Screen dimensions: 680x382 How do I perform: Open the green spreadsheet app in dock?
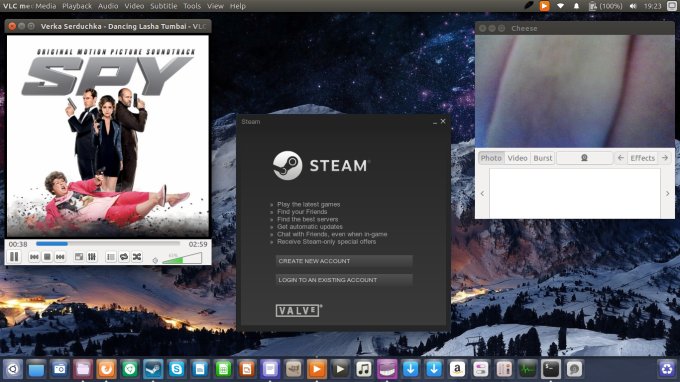pos(223,369)
